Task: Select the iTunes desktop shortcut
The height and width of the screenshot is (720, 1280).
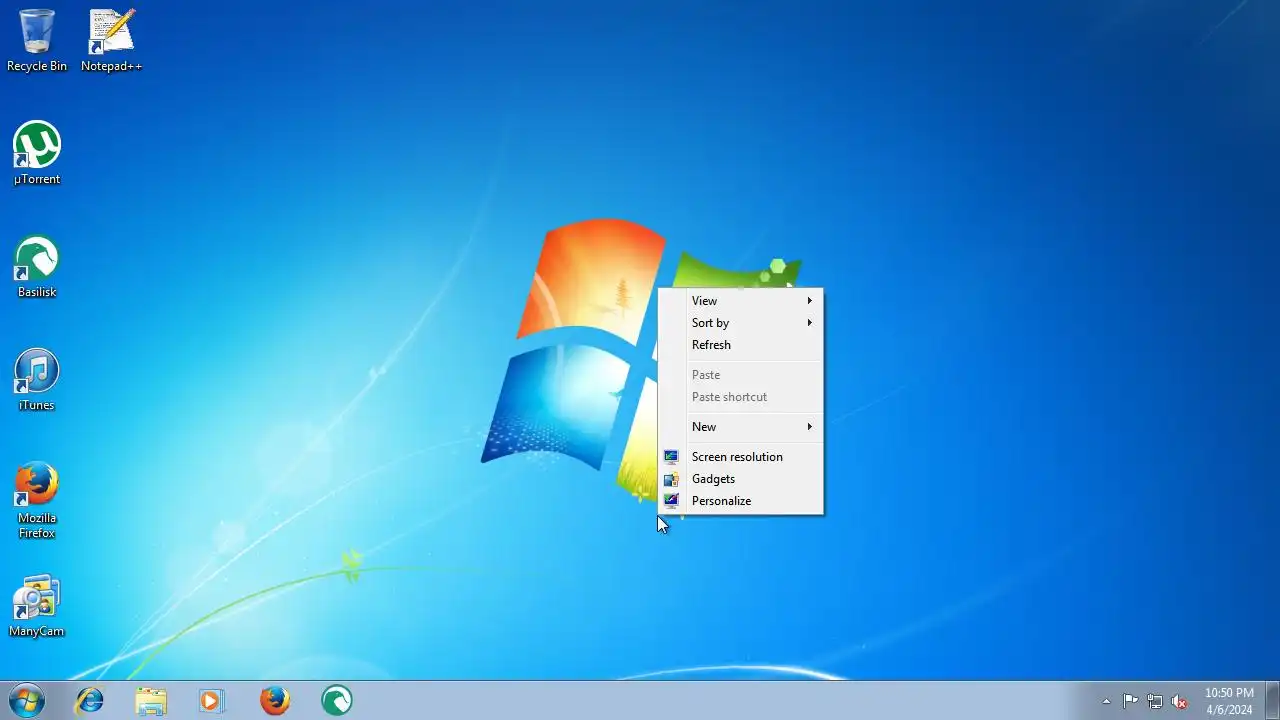Action: coord(37,380)
